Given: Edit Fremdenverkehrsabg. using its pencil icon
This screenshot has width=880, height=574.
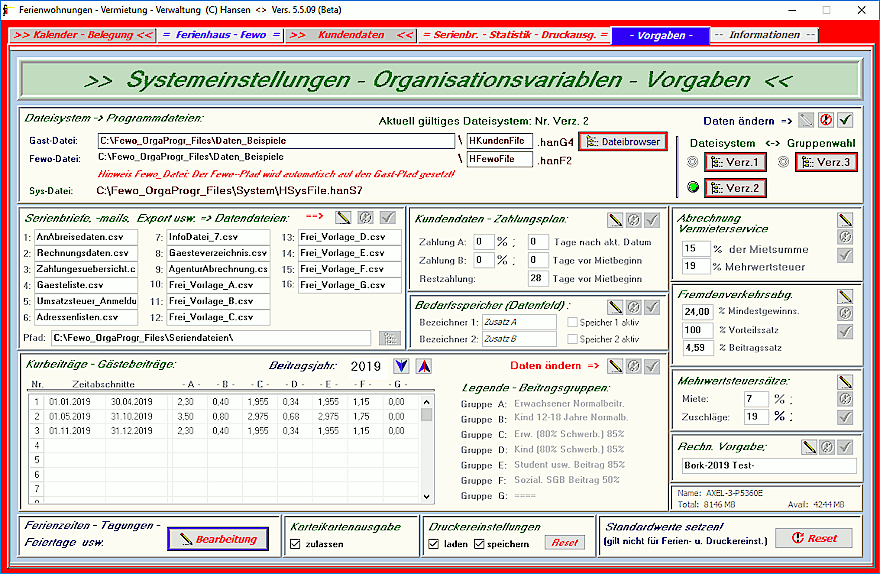Looking at the screenshot, I should [845, 296].
